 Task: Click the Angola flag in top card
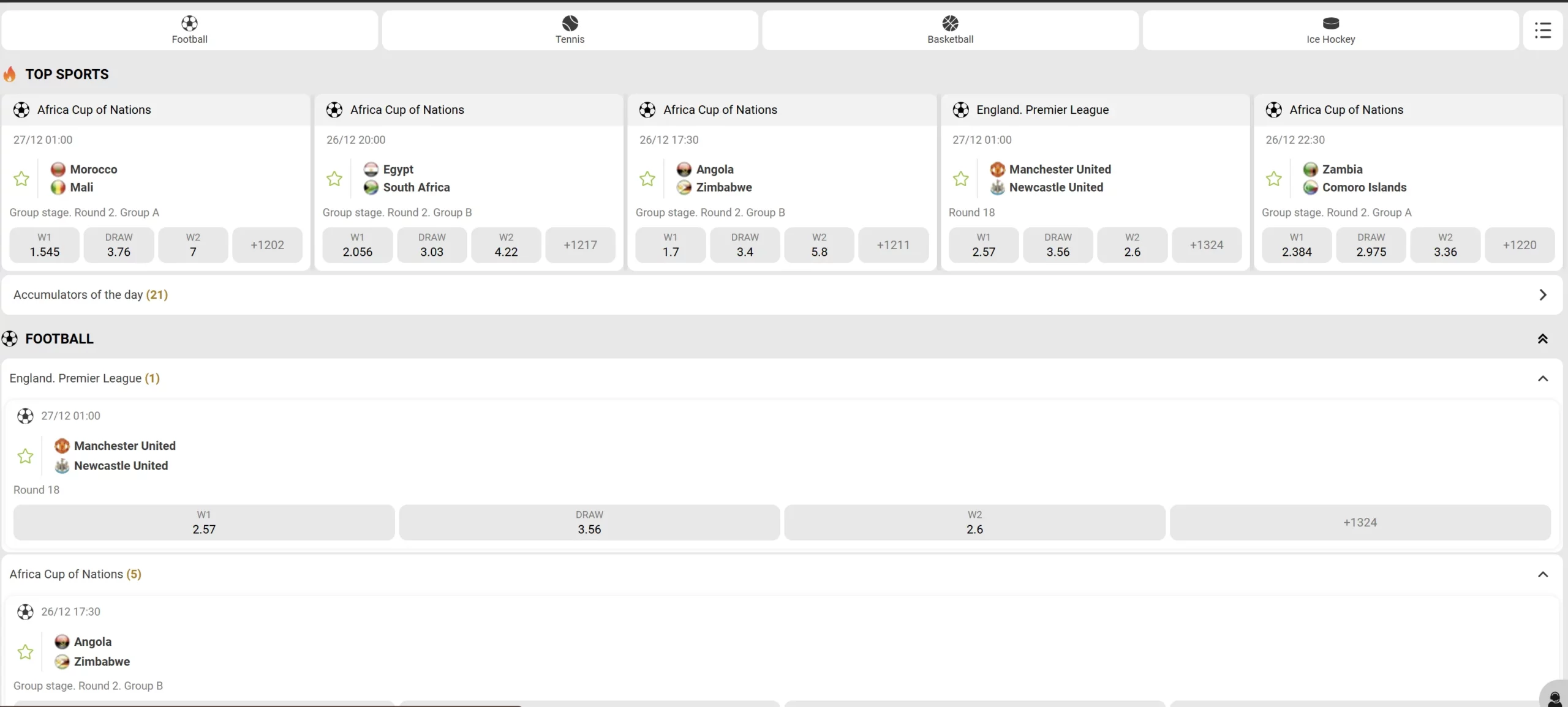[x=684, y=169]
